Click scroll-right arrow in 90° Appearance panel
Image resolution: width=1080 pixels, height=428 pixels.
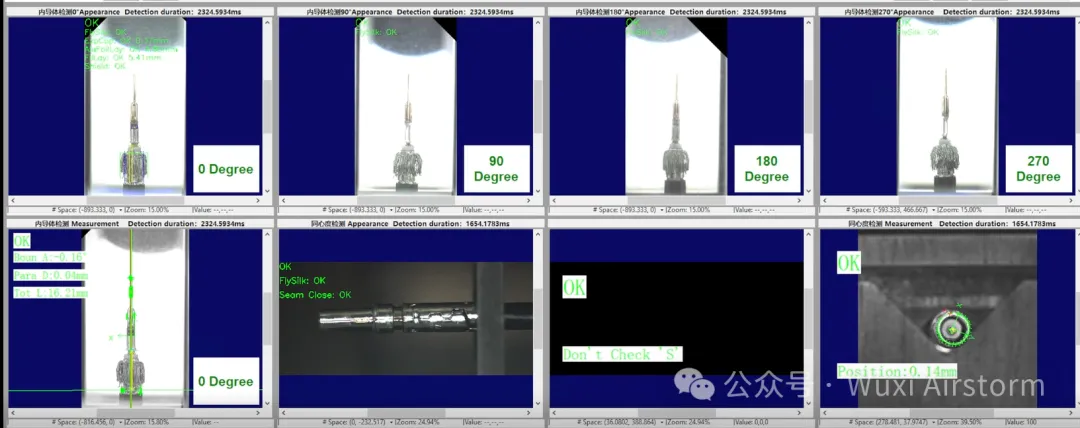coord(528,200)
